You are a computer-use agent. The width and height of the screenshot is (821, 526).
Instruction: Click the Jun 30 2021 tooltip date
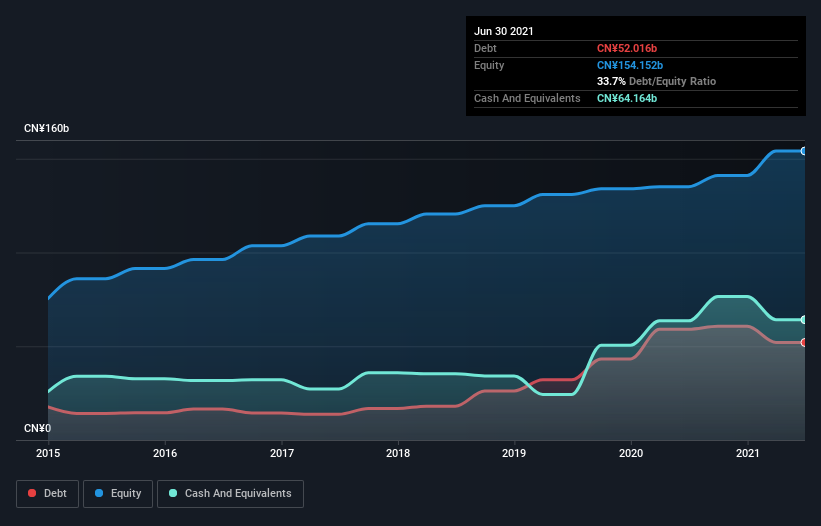[504, 31]
